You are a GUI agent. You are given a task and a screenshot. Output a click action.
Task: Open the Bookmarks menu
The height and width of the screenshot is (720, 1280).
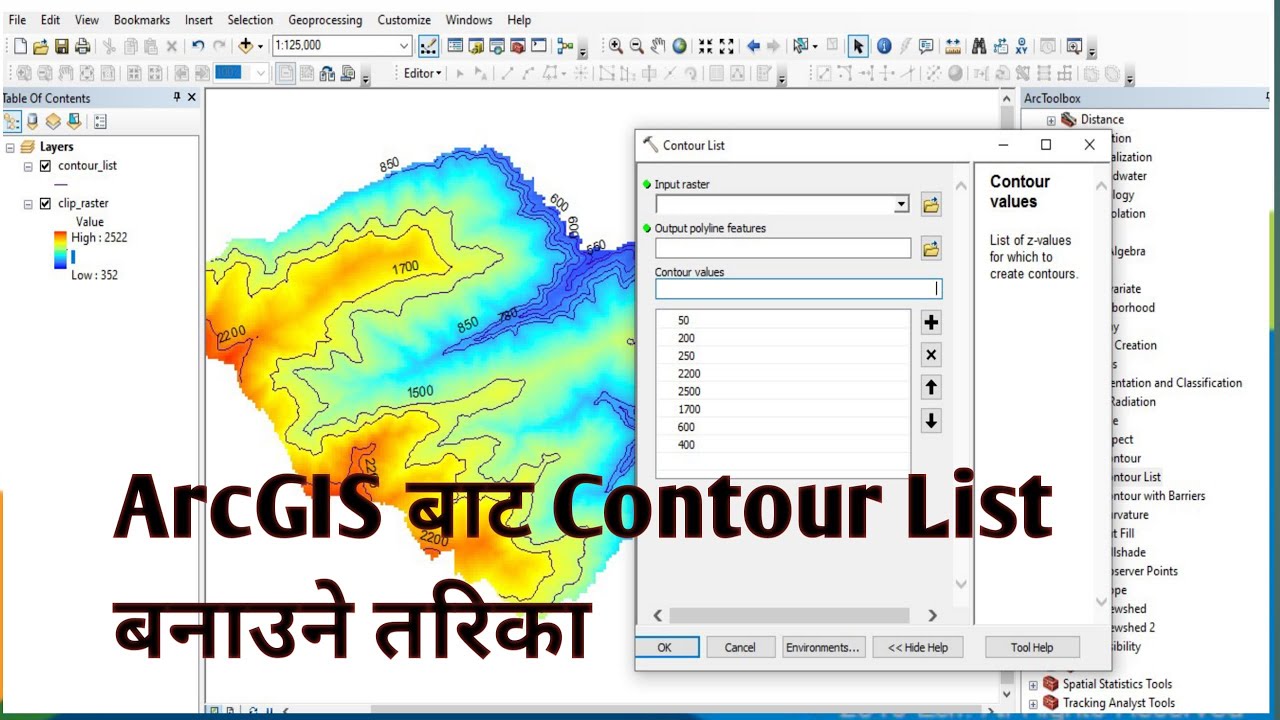(x=142, y=20)
